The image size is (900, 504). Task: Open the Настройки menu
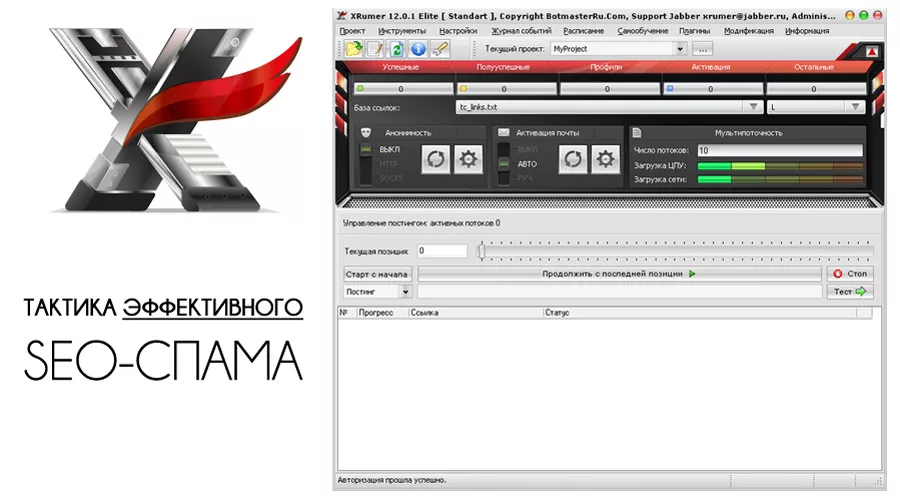(458, 31)
